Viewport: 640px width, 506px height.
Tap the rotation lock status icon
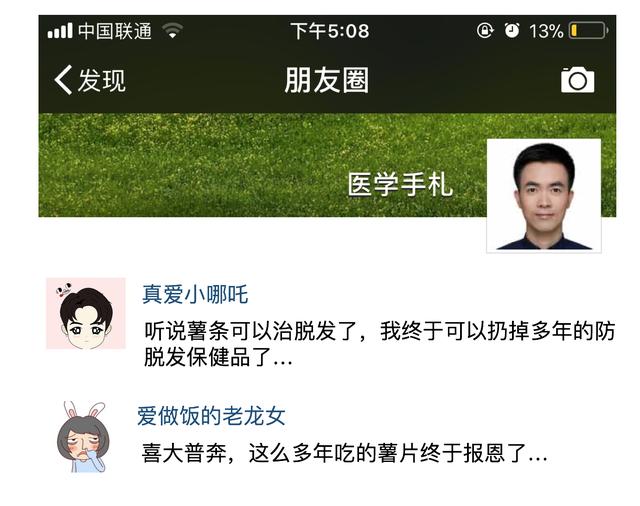[485, 31]
